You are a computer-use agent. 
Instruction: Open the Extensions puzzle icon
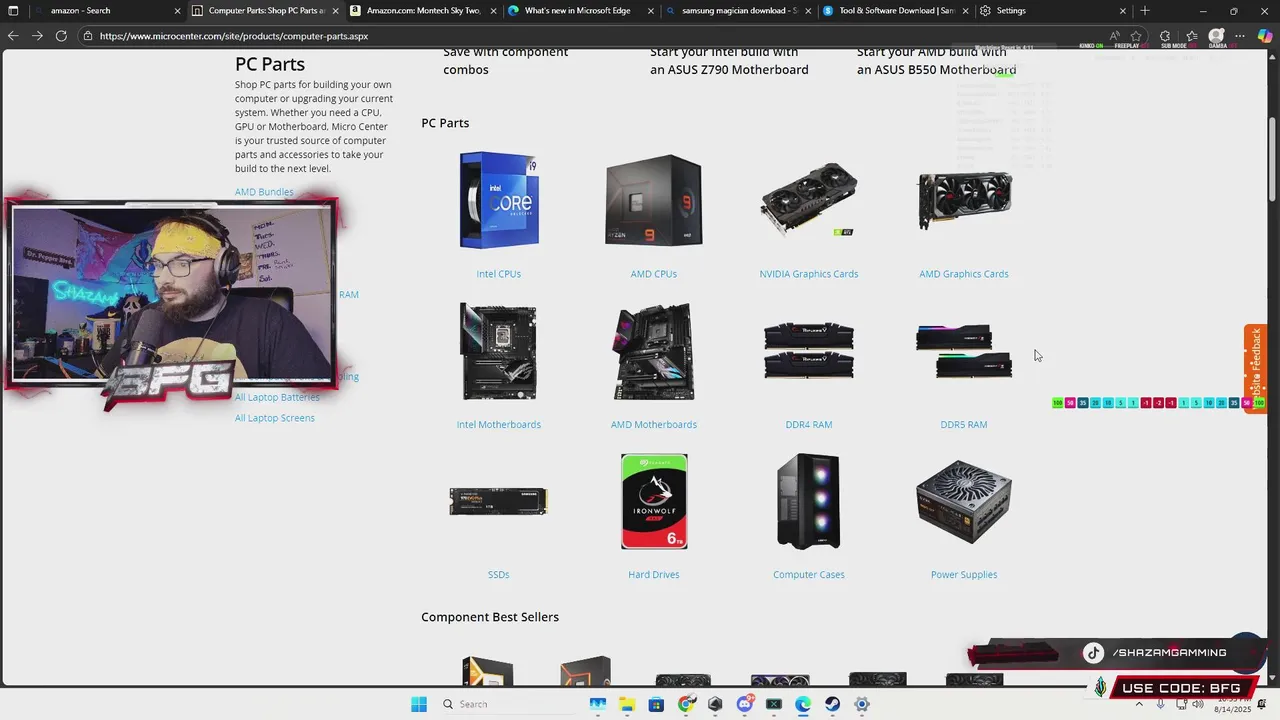click(1165, 36)
